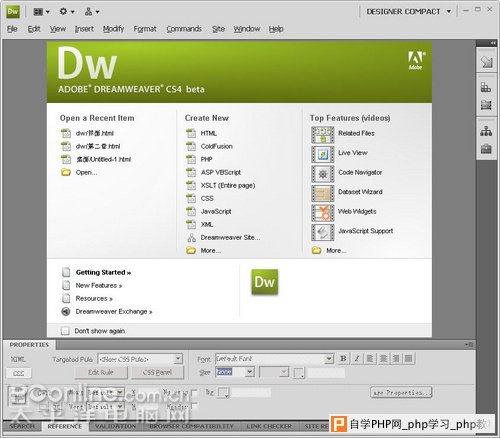
Task: Click the Edit Rule button
Action: pos(101,372)
